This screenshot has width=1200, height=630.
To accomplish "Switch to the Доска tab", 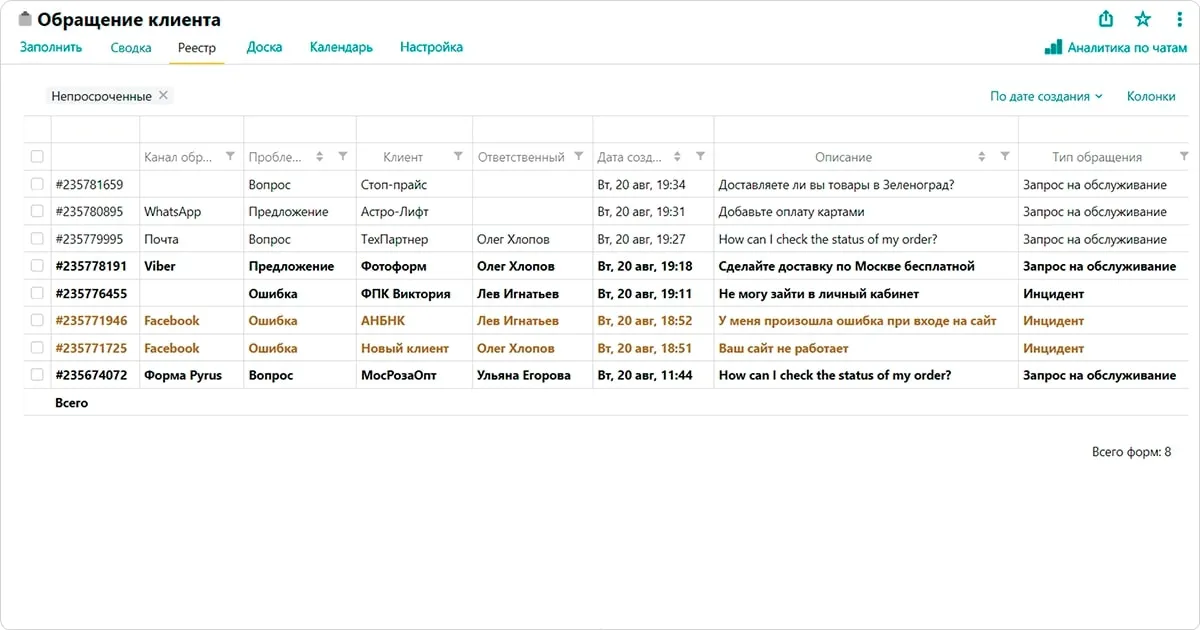I will pyautogui.click(x=264, y=47).
